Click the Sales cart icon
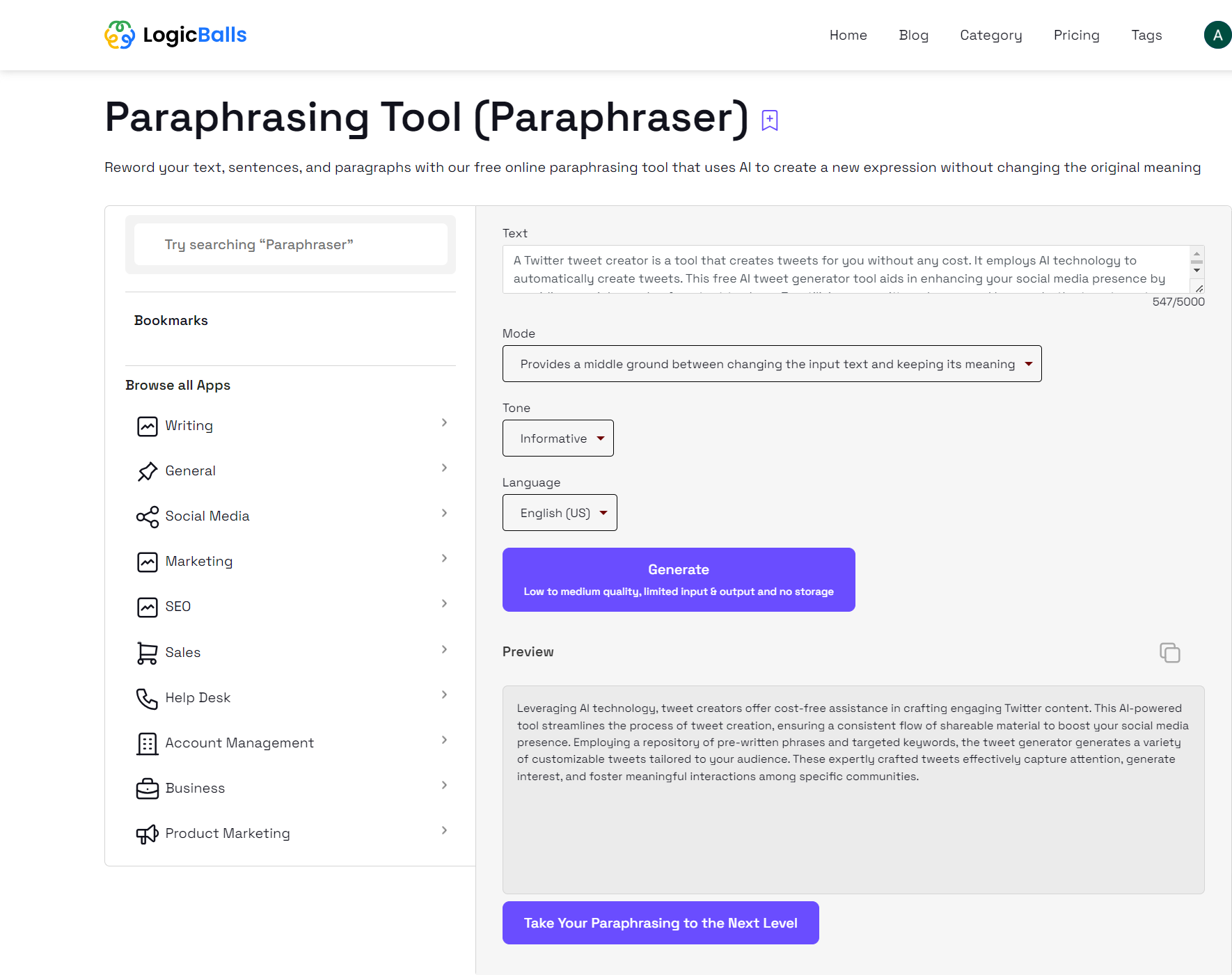Screen dimensions: 1232x975 pyautogui.click(x=148, y=653)
